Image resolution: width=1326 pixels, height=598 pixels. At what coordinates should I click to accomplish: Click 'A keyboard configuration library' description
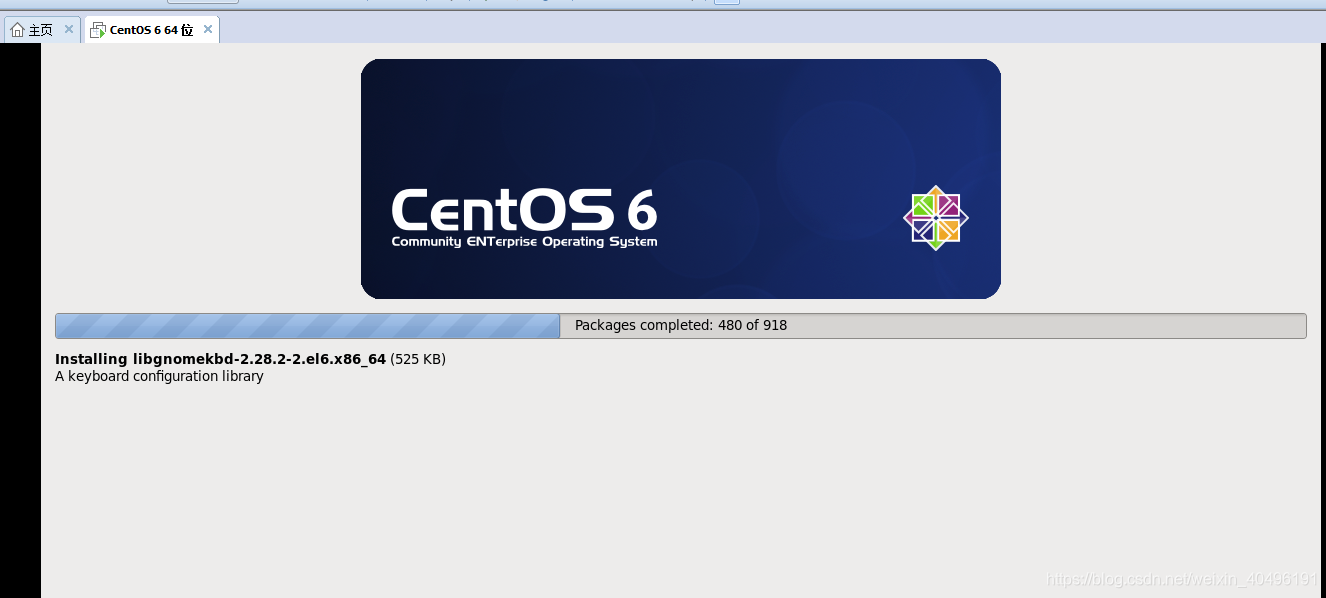pyautogui.click(x=159, y=377)
